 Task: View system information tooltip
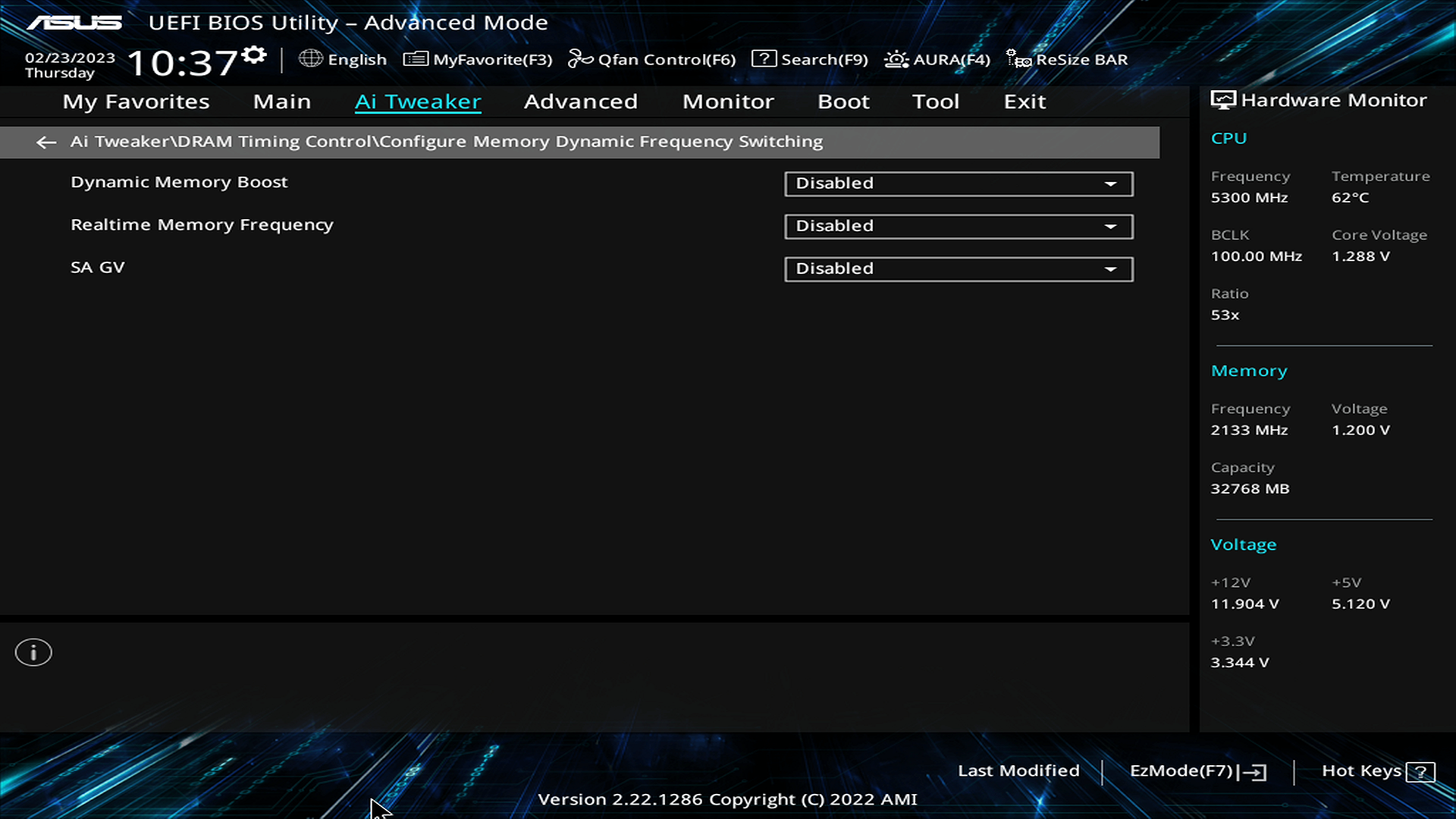pos(33,651)
